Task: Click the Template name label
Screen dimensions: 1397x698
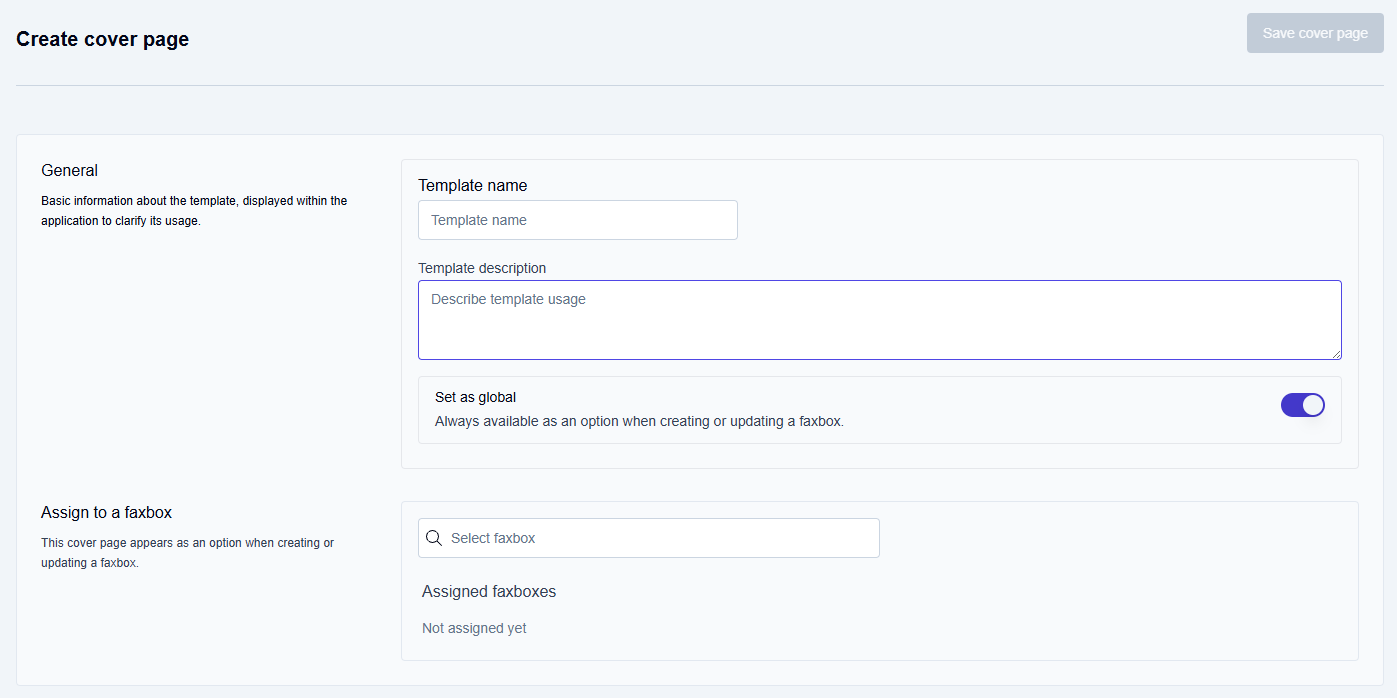Action: coord(472,186)
